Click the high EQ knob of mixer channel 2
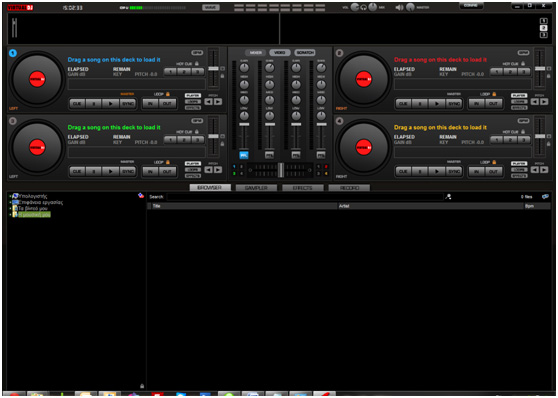558x398 pixels. [x=270, y=84]
